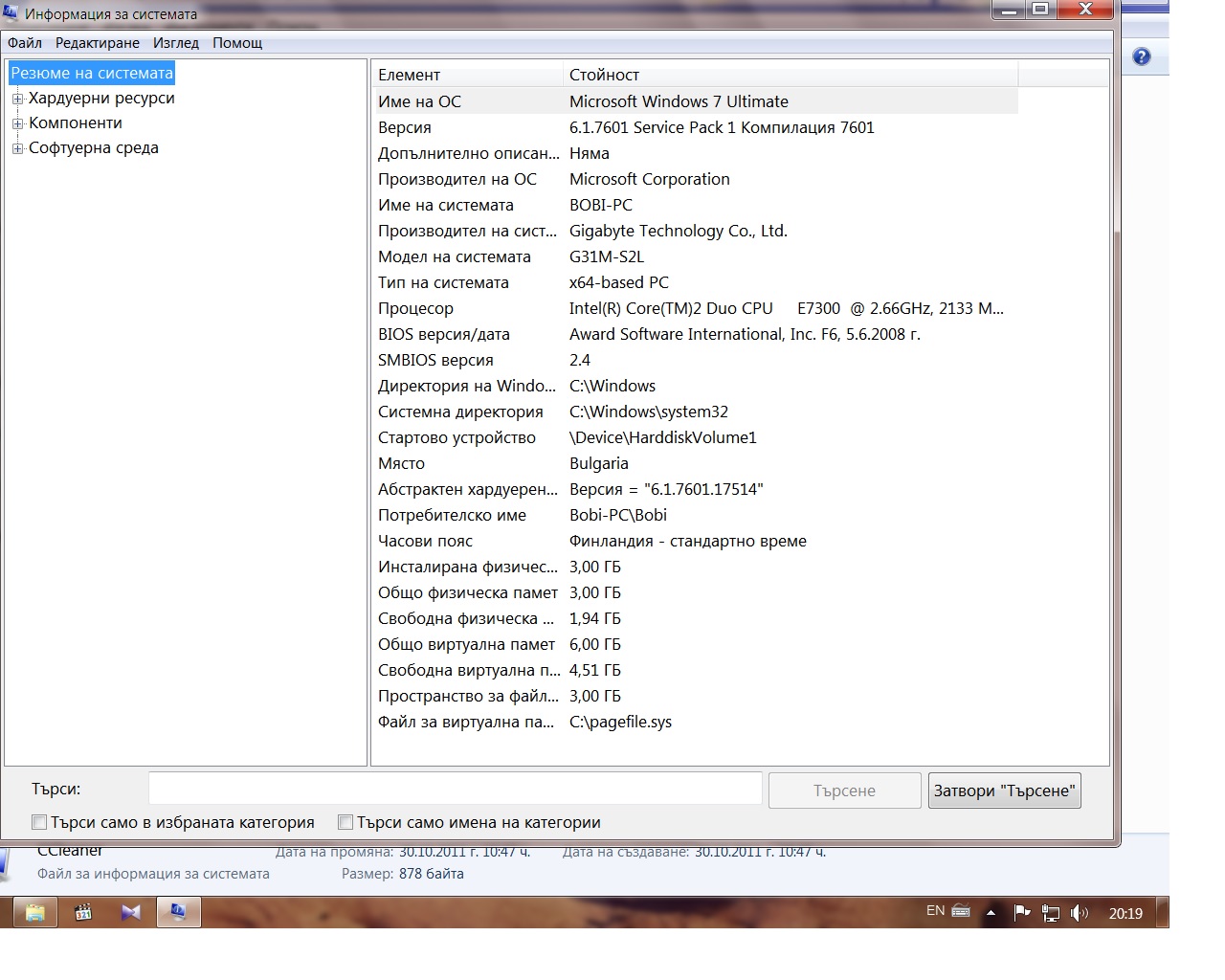
Task: Open Windows Explorer from the taskbar
Action: (x=35, y=912)
